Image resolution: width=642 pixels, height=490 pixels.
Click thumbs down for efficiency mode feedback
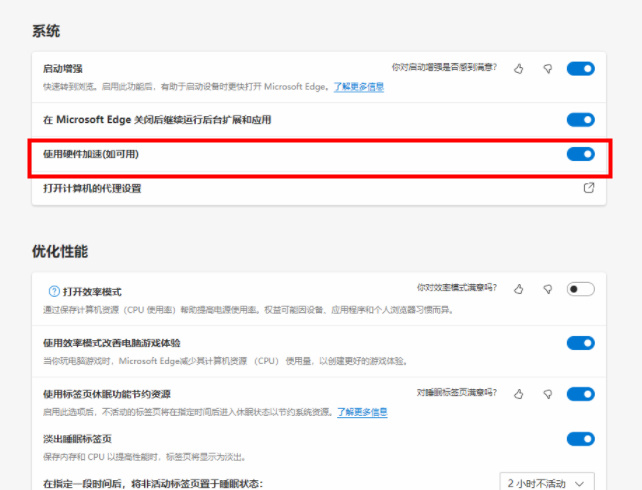click(547, 289)
